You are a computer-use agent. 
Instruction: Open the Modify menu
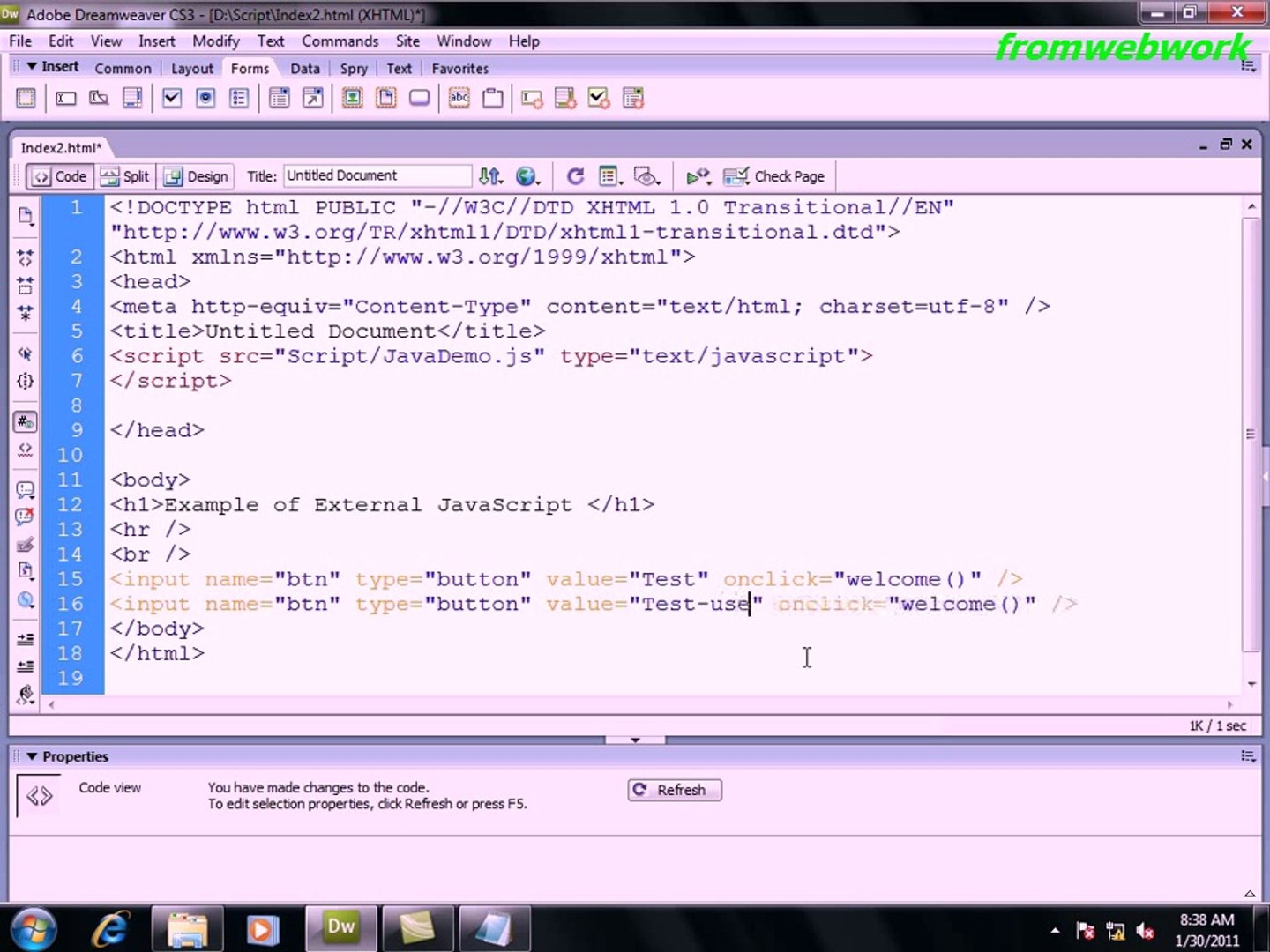215,41
